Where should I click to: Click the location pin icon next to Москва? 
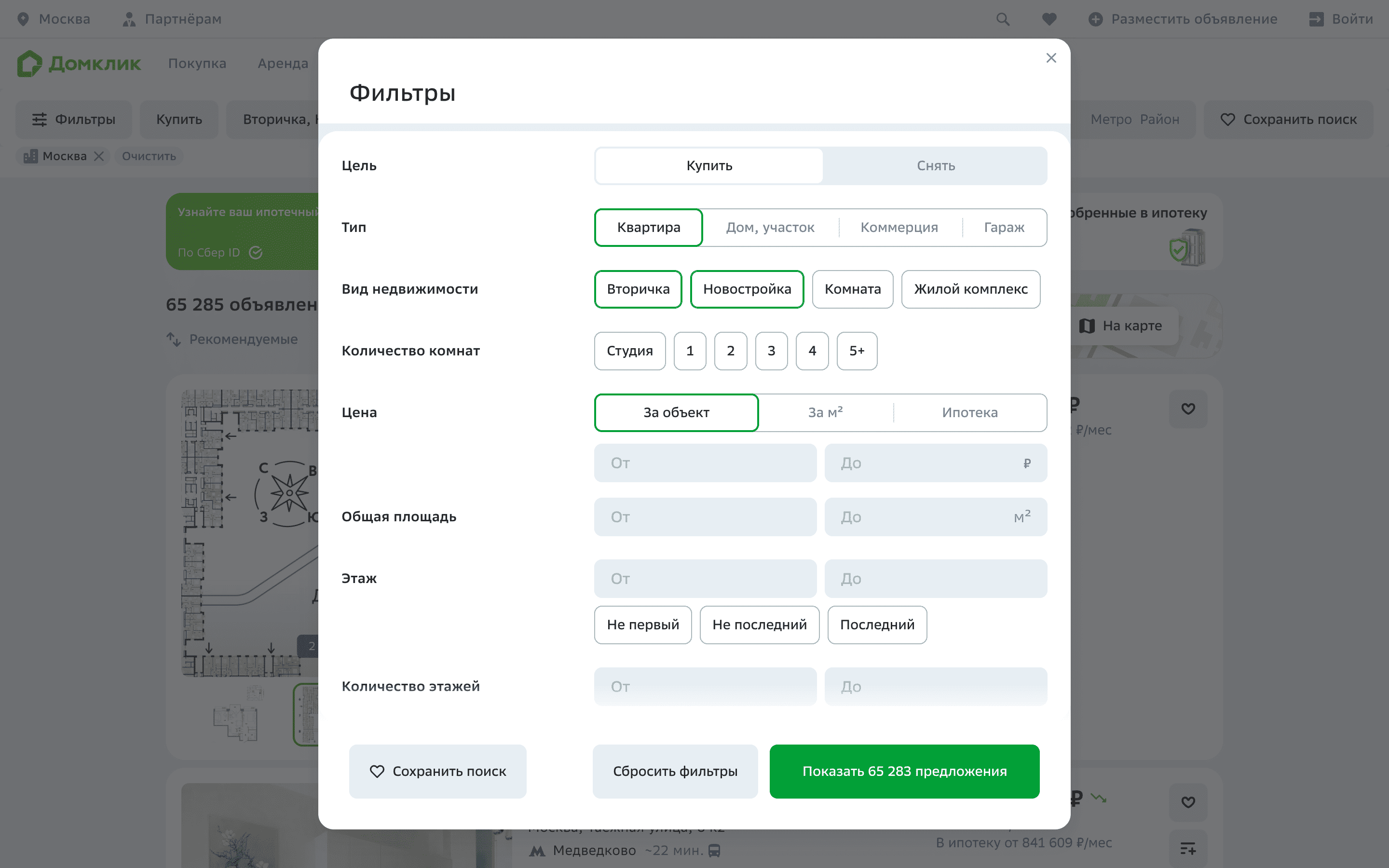[23, 19]
